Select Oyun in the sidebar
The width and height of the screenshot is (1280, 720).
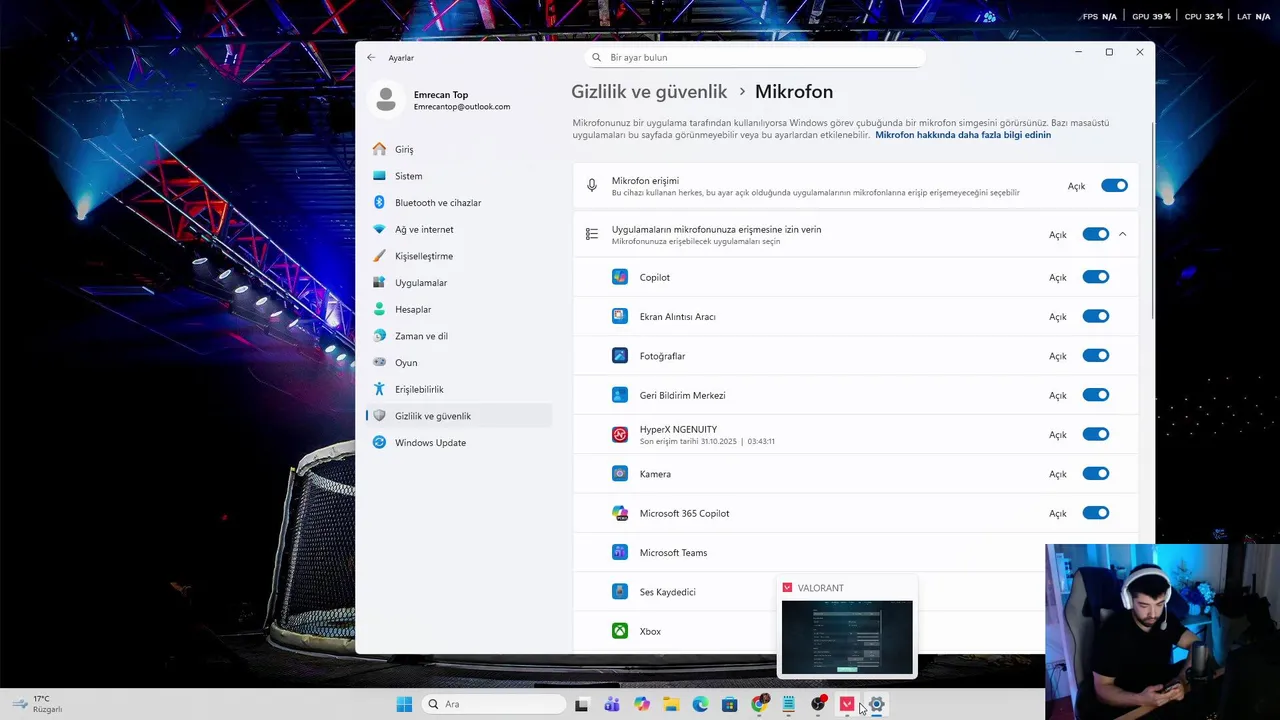pos(459,363)
